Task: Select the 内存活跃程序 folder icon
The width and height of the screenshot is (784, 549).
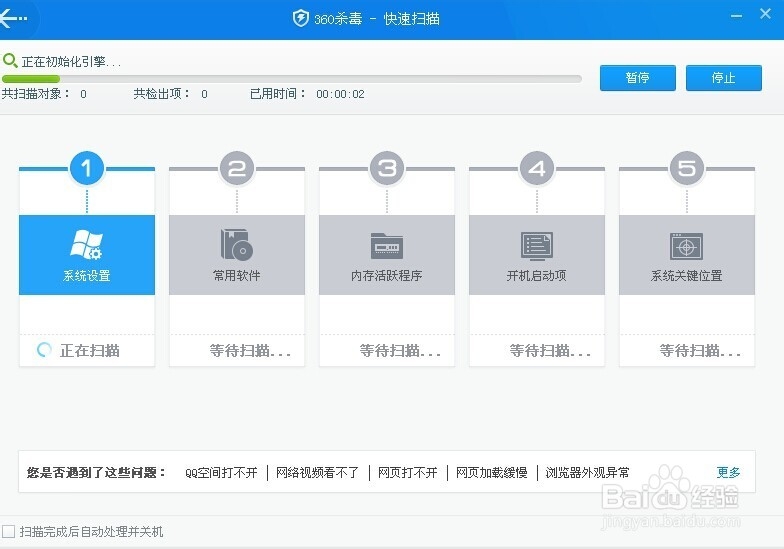Action: tap(386, 246)
